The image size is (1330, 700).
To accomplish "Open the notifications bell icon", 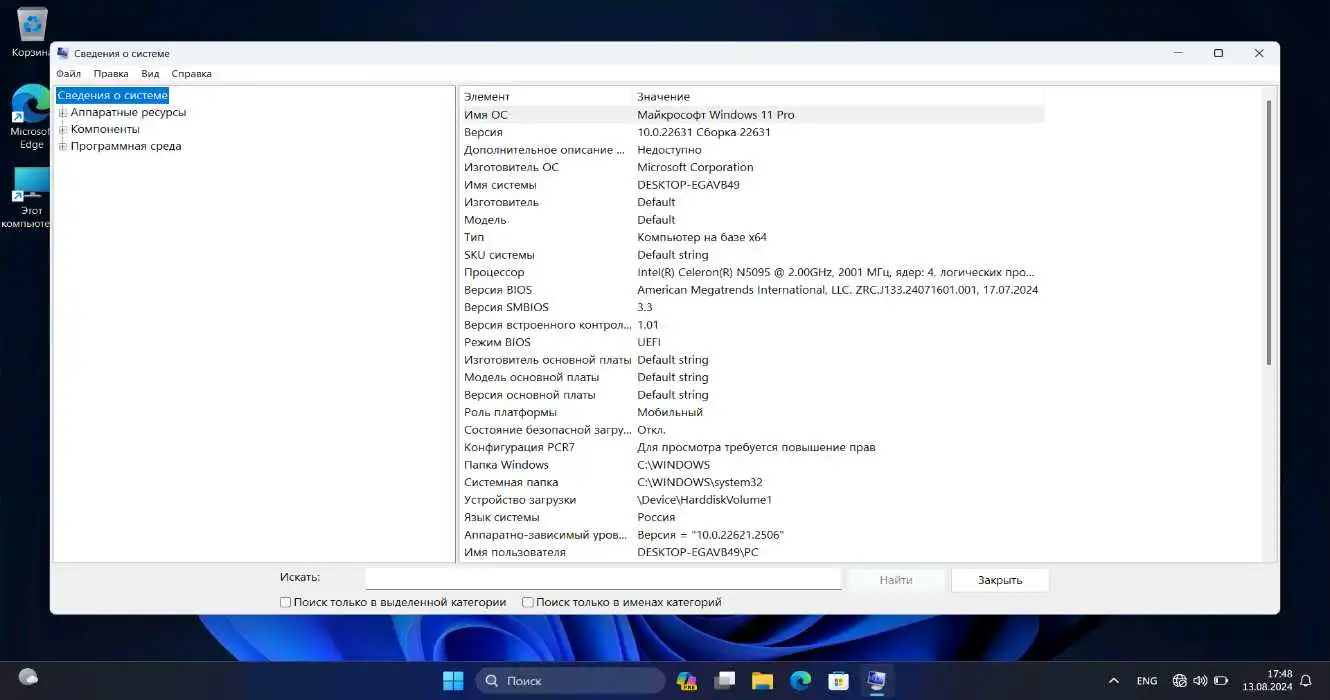I will 1305,681.
